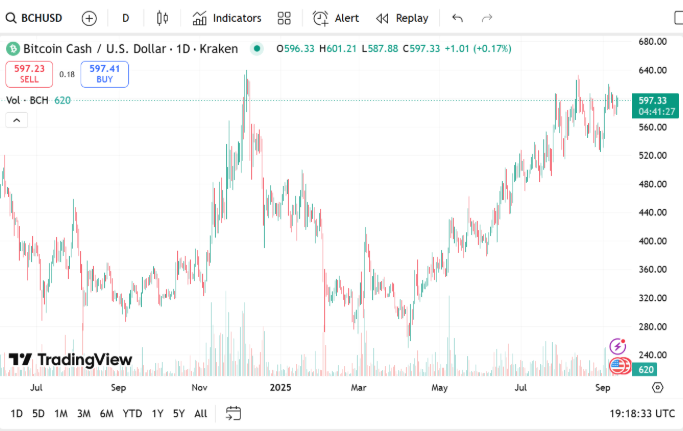The image size is (683, 431).
Task: Redo last chart action
Action: pos(487,18)
